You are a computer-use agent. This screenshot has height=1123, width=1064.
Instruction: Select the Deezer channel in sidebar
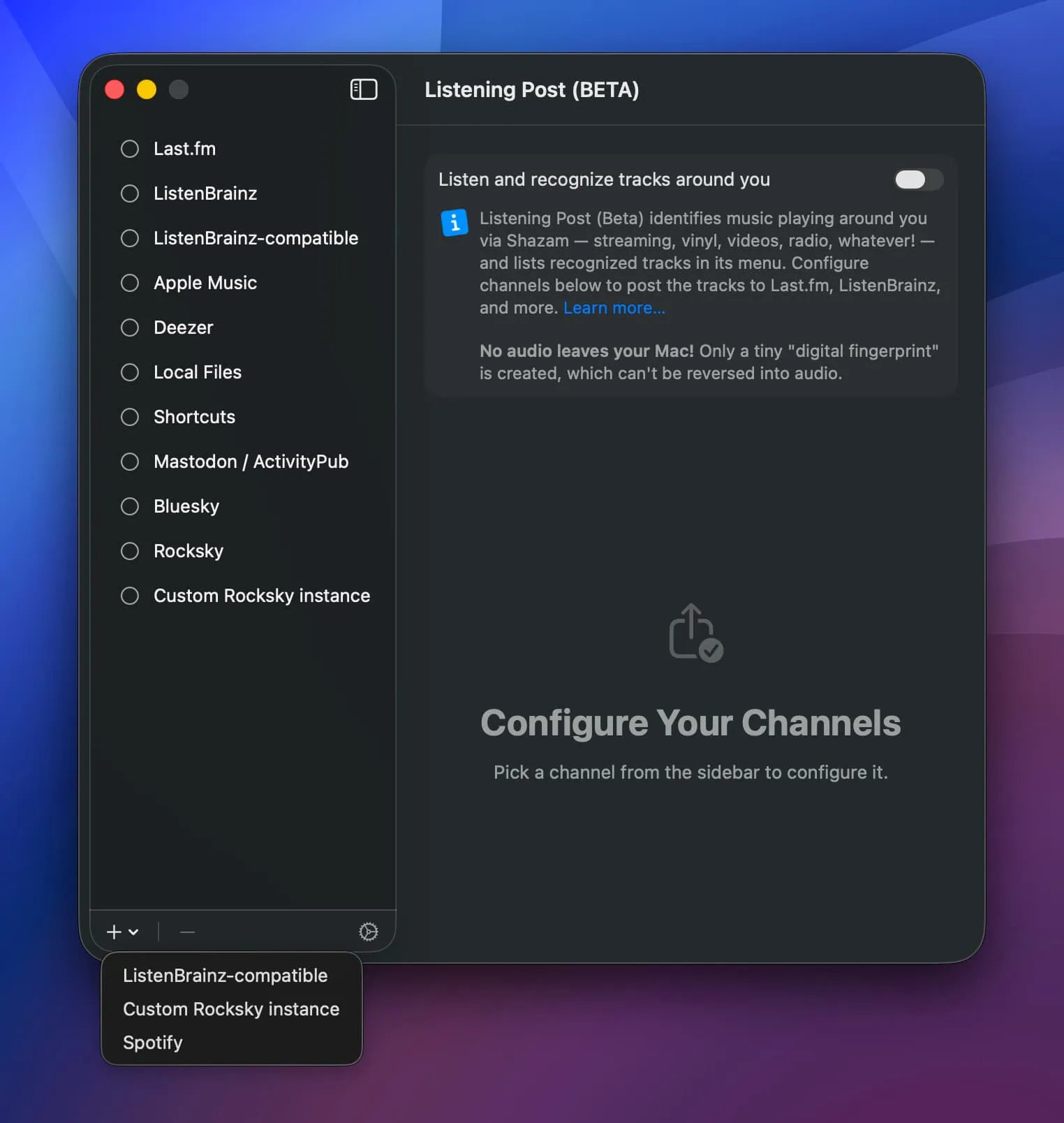183,328
